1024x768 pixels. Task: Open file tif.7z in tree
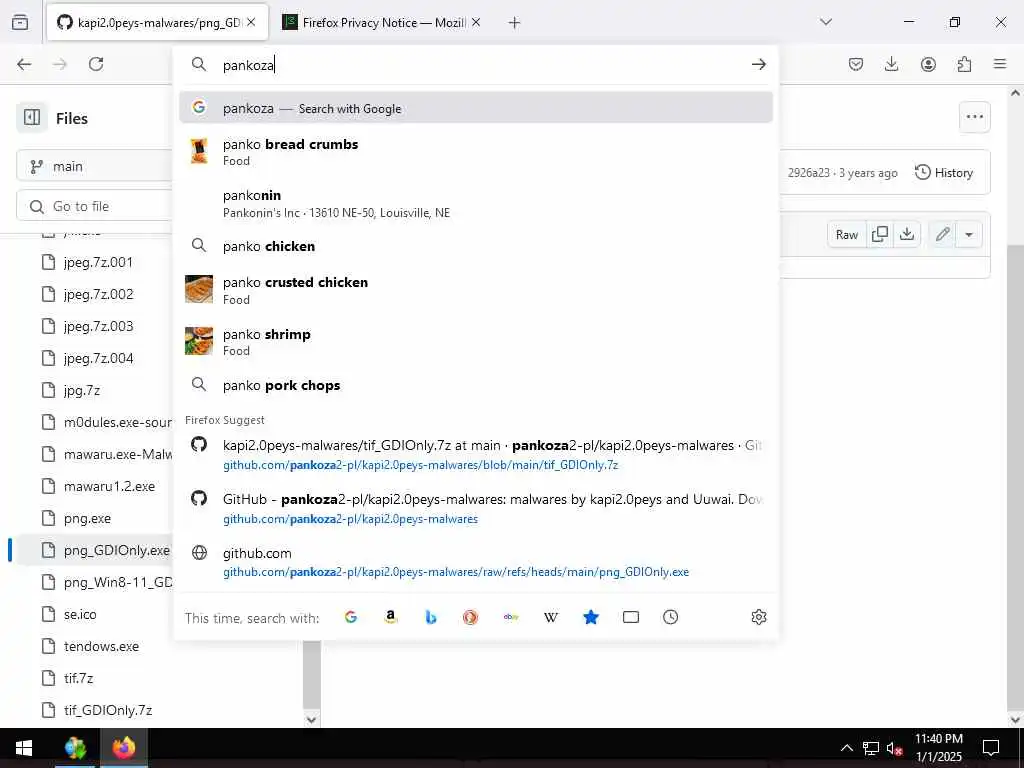pos(78,679)
